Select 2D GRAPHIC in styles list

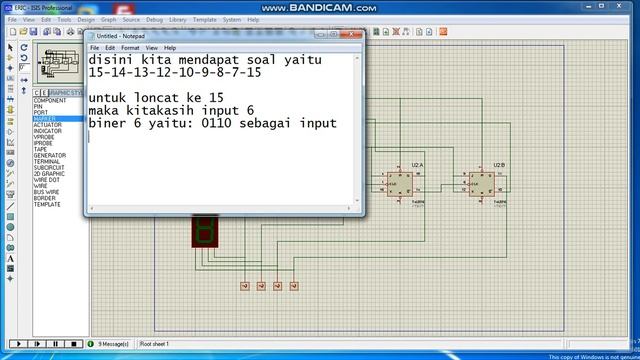49,174
